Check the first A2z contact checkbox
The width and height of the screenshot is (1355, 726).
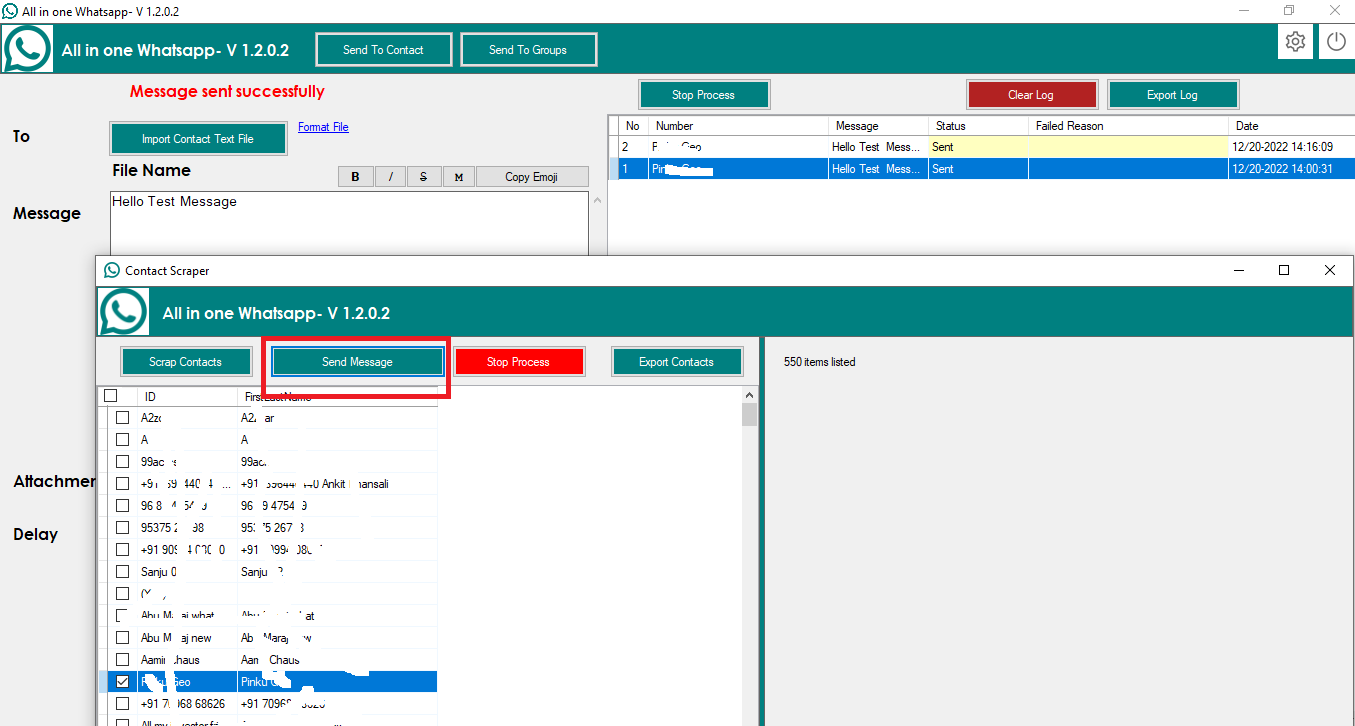(x=123, y=418)
